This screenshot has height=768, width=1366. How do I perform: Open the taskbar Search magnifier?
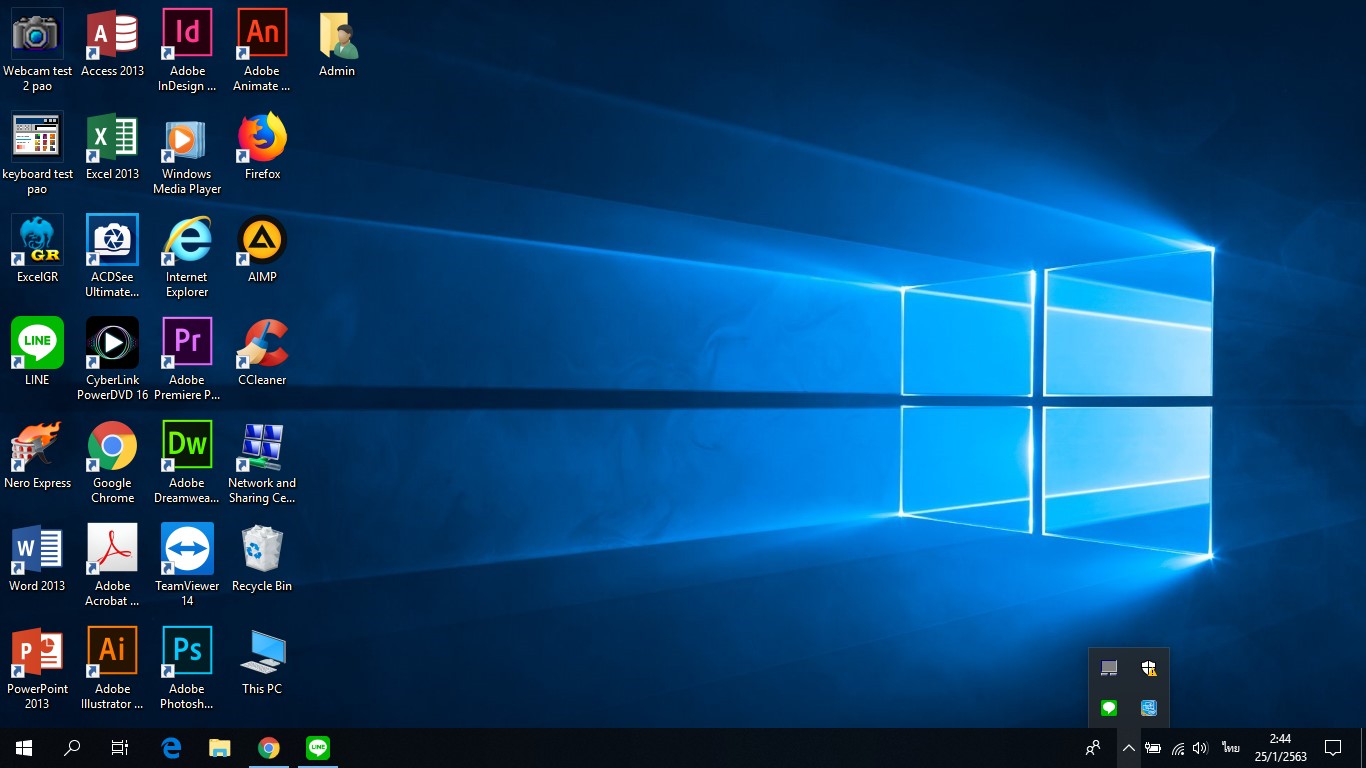(72, 748)
